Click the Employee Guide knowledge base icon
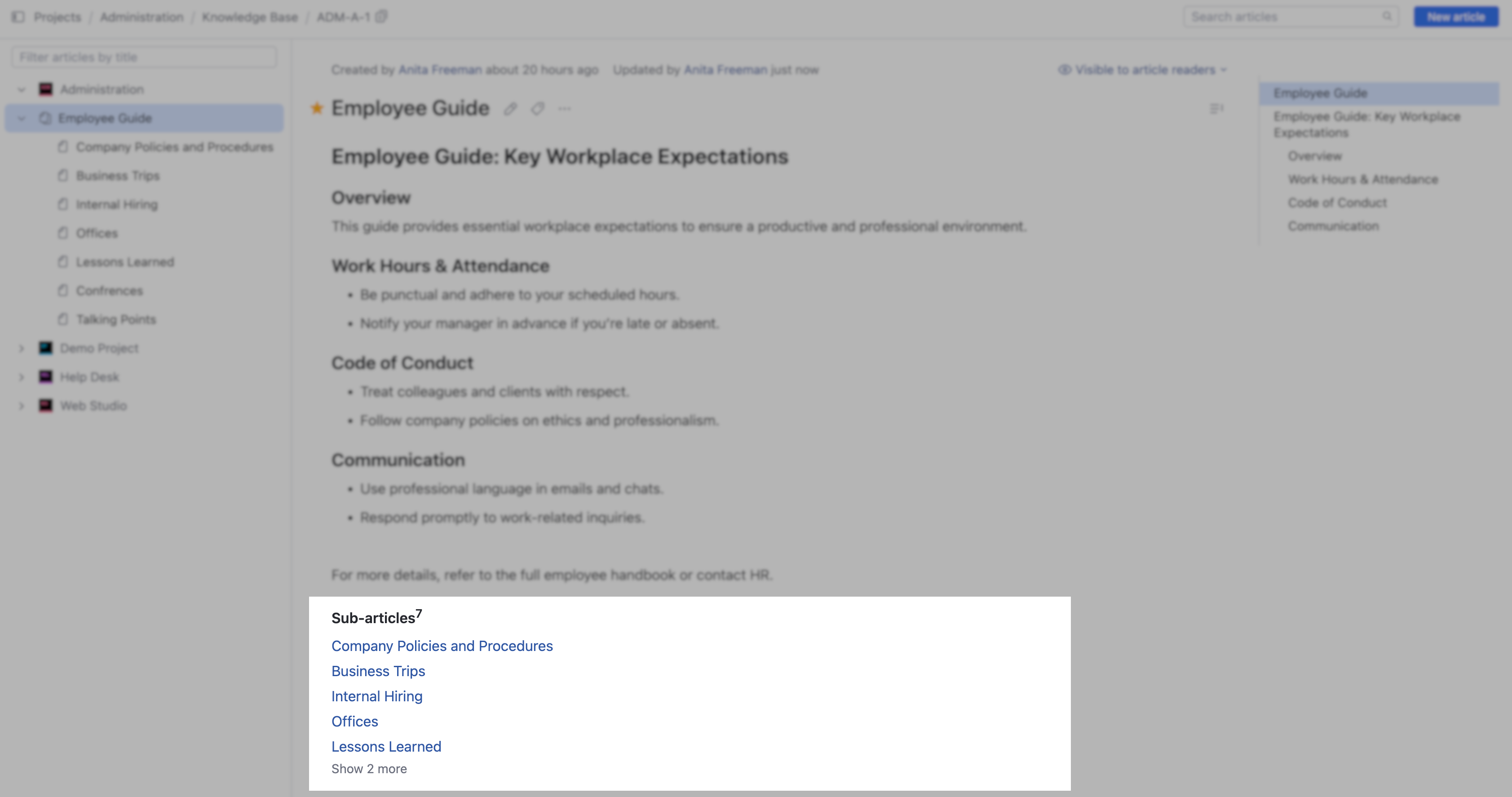 (44, 118)
